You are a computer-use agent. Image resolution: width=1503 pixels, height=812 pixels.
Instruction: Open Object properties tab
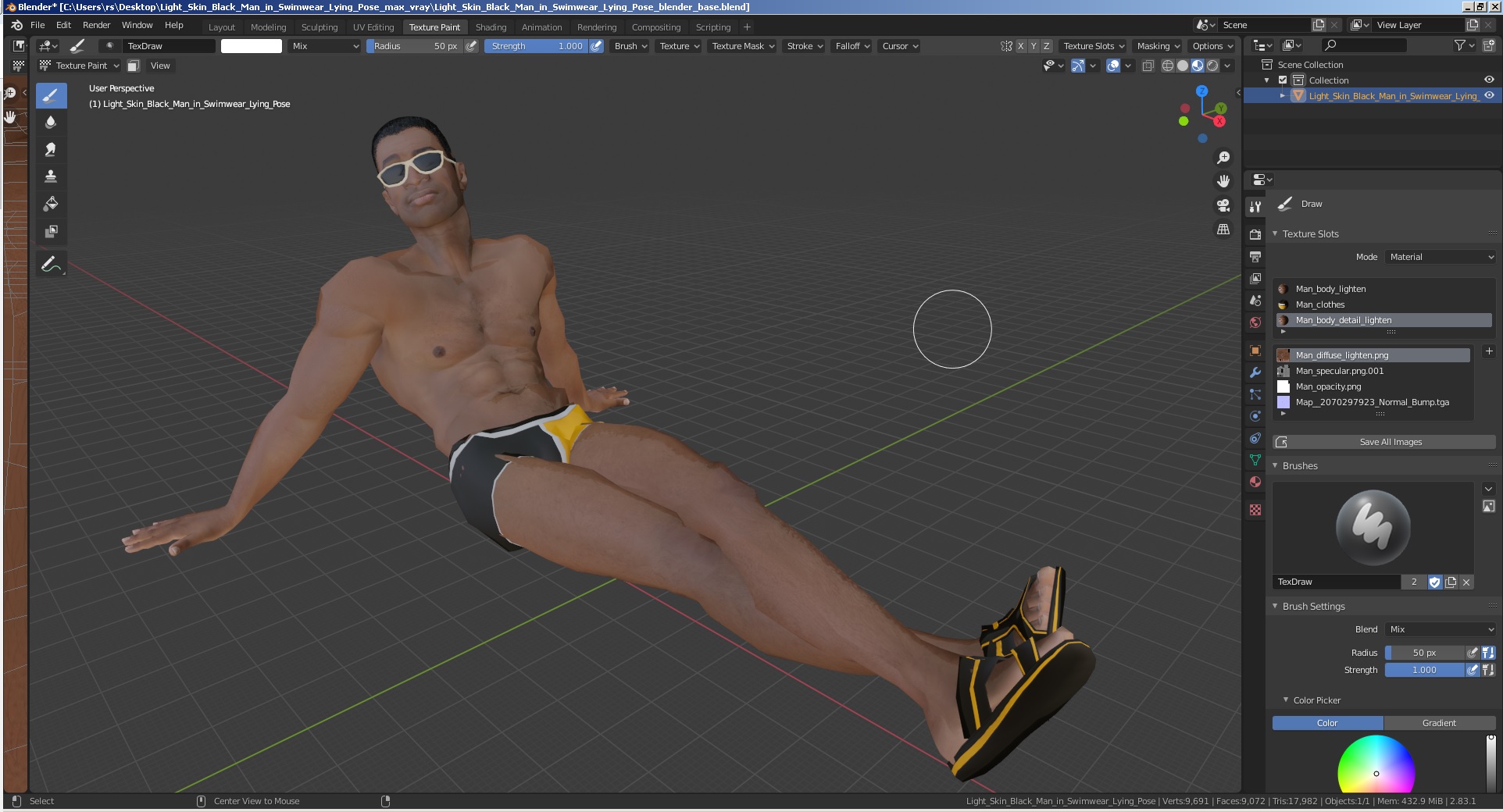(x=1255, y=351)
